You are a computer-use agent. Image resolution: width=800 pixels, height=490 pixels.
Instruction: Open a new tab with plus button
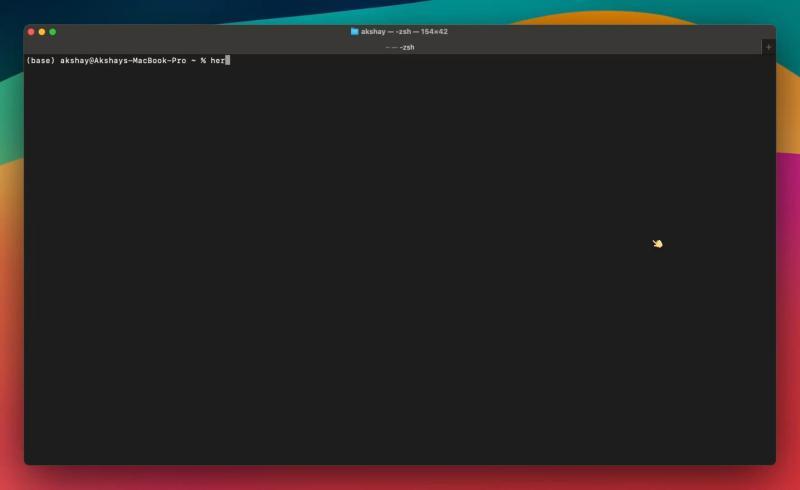tap(768, 47)
